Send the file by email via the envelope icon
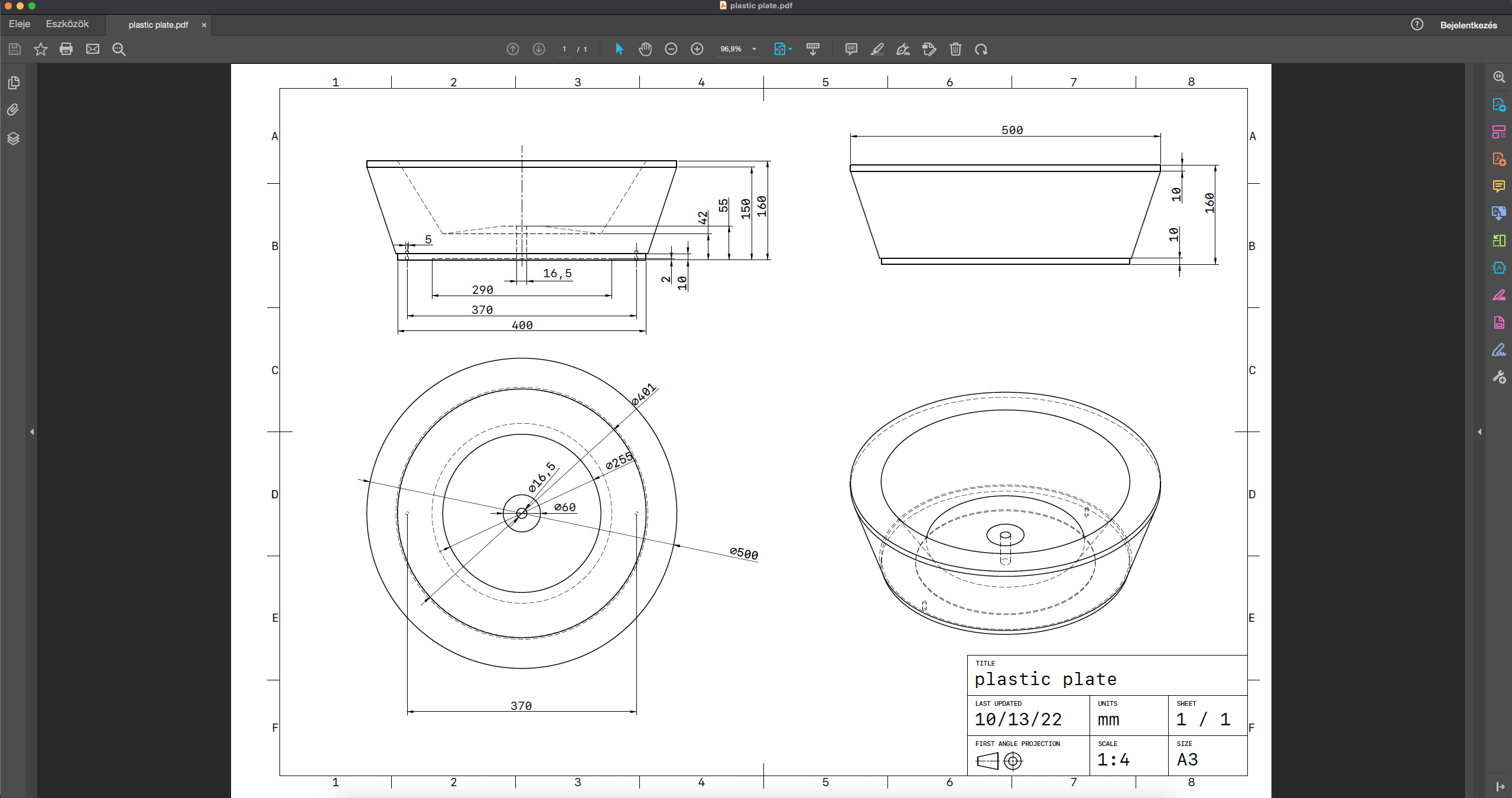The image size is (1512, 798). (x=93, y=49)
